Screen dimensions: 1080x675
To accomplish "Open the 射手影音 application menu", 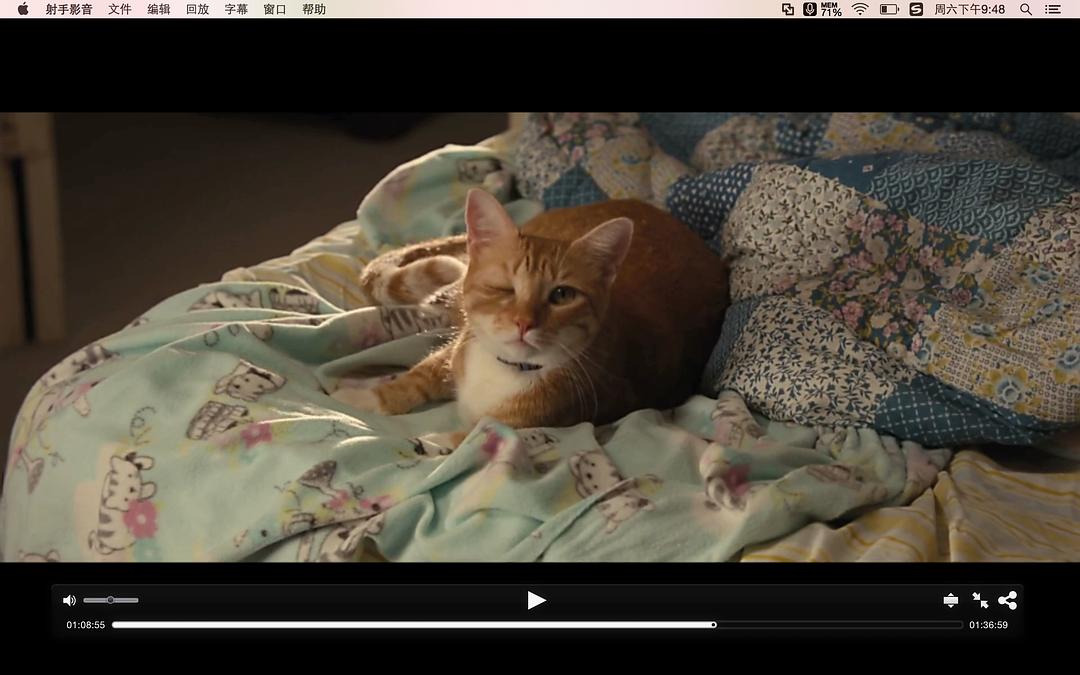I will (69, 9).
